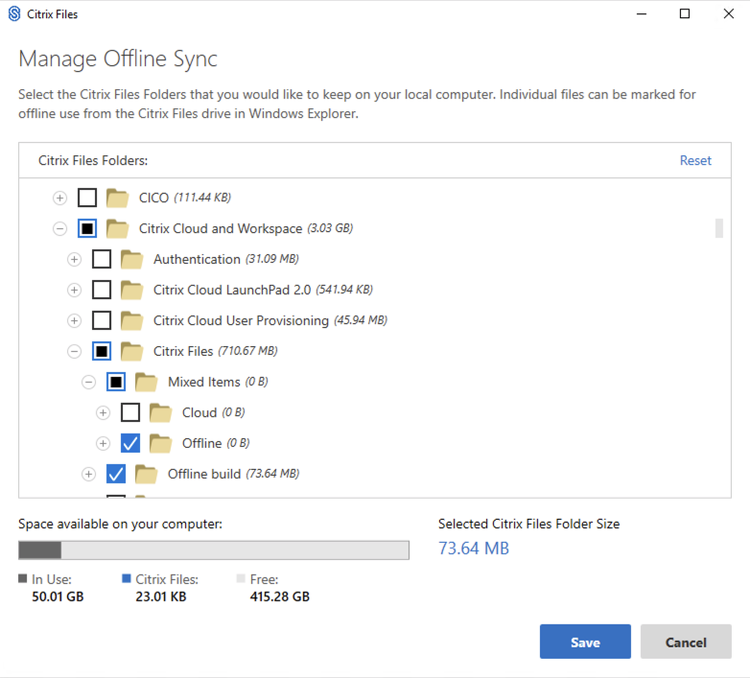Select the Citrix Cloud and Workspace folder icon
Screen dimensions: 750x678
[117, 229]
